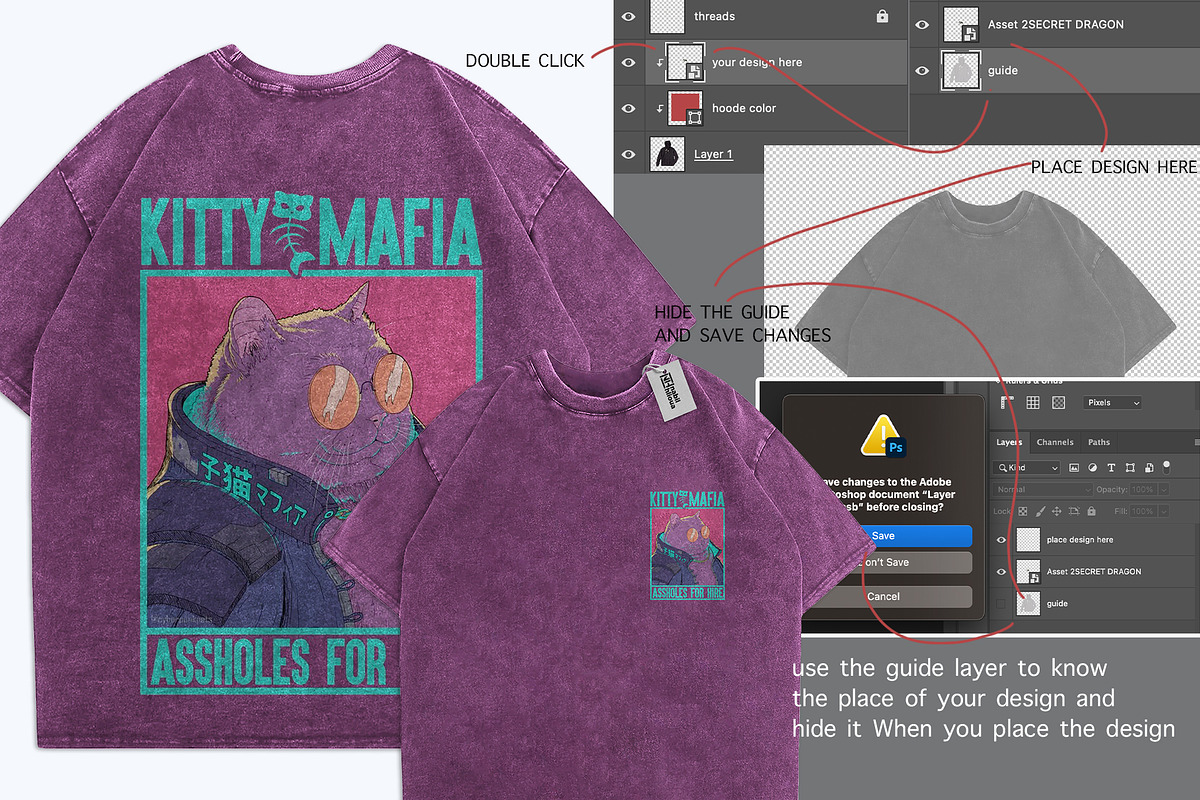Click the 'place design here' layer thumbnail

coord(1028,540)
